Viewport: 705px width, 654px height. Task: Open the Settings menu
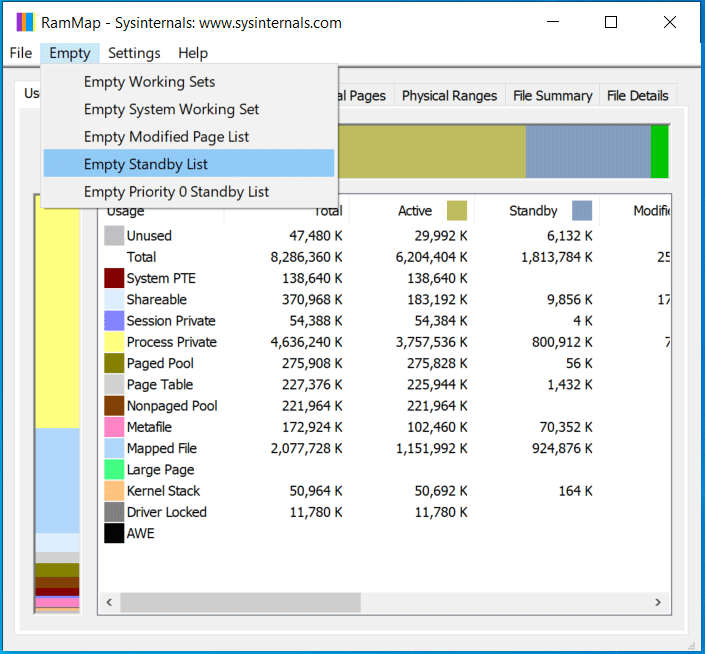click(134, 53)
